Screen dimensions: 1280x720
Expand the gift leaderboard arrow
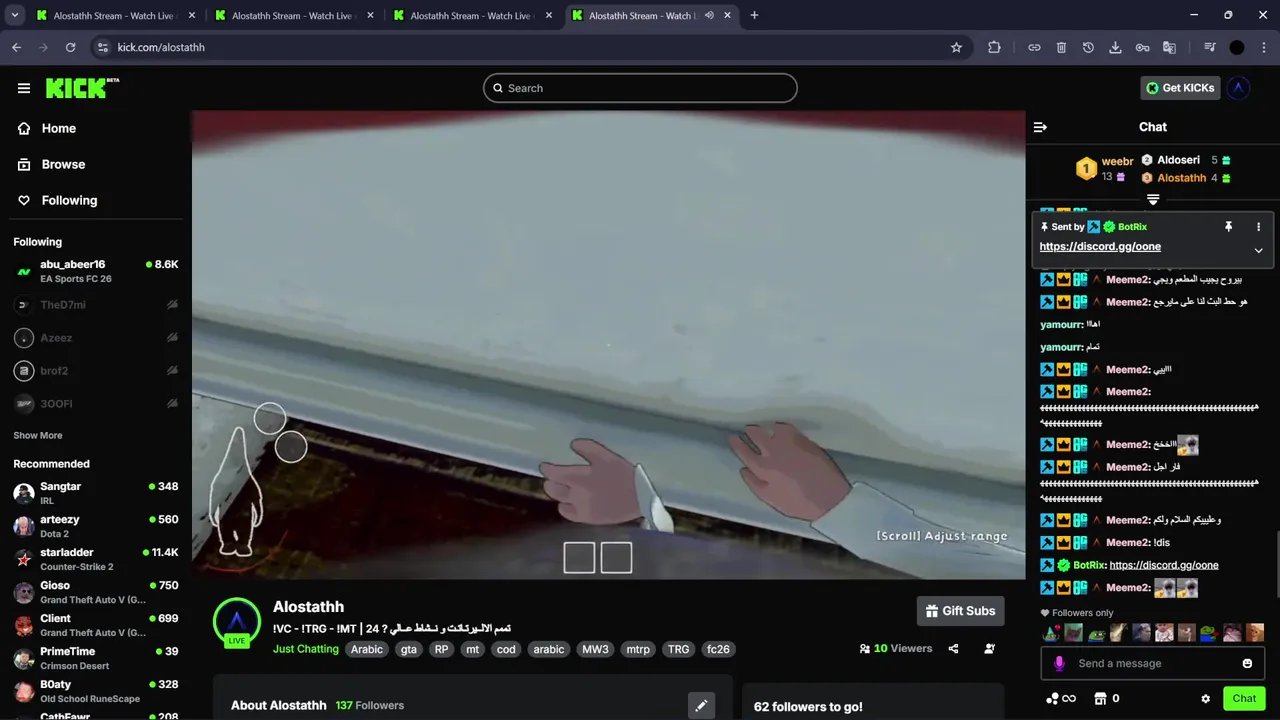(x=1153, y=200)
